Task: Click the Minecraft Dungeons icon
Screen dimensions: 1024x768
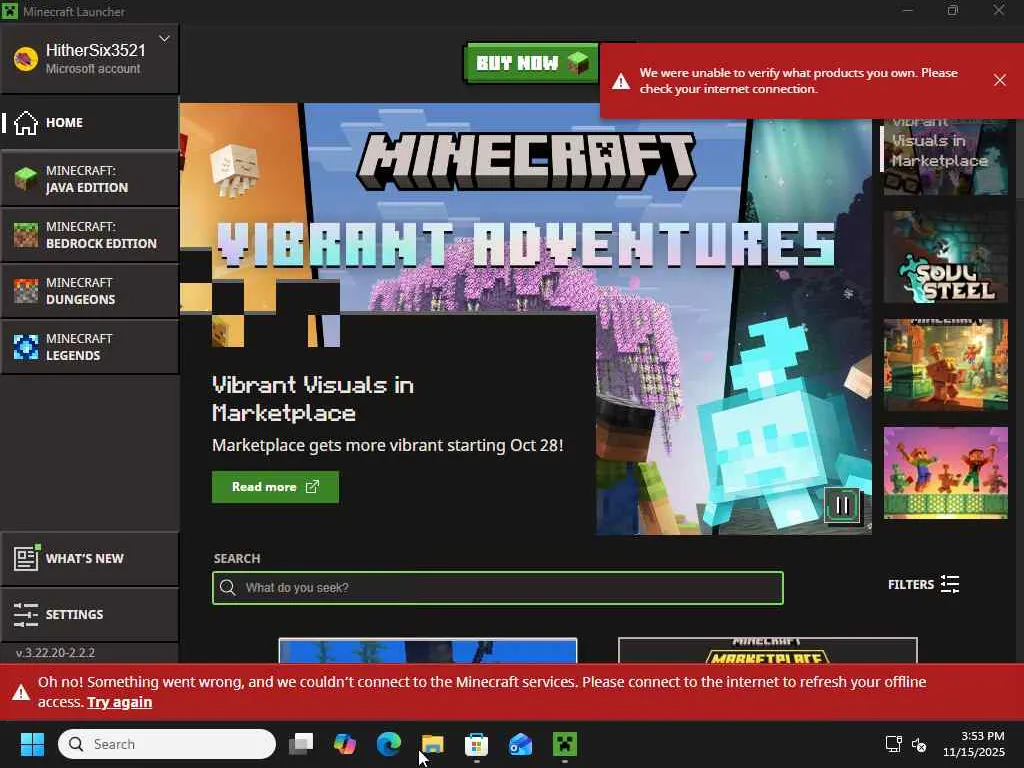Action: point(26,291)
